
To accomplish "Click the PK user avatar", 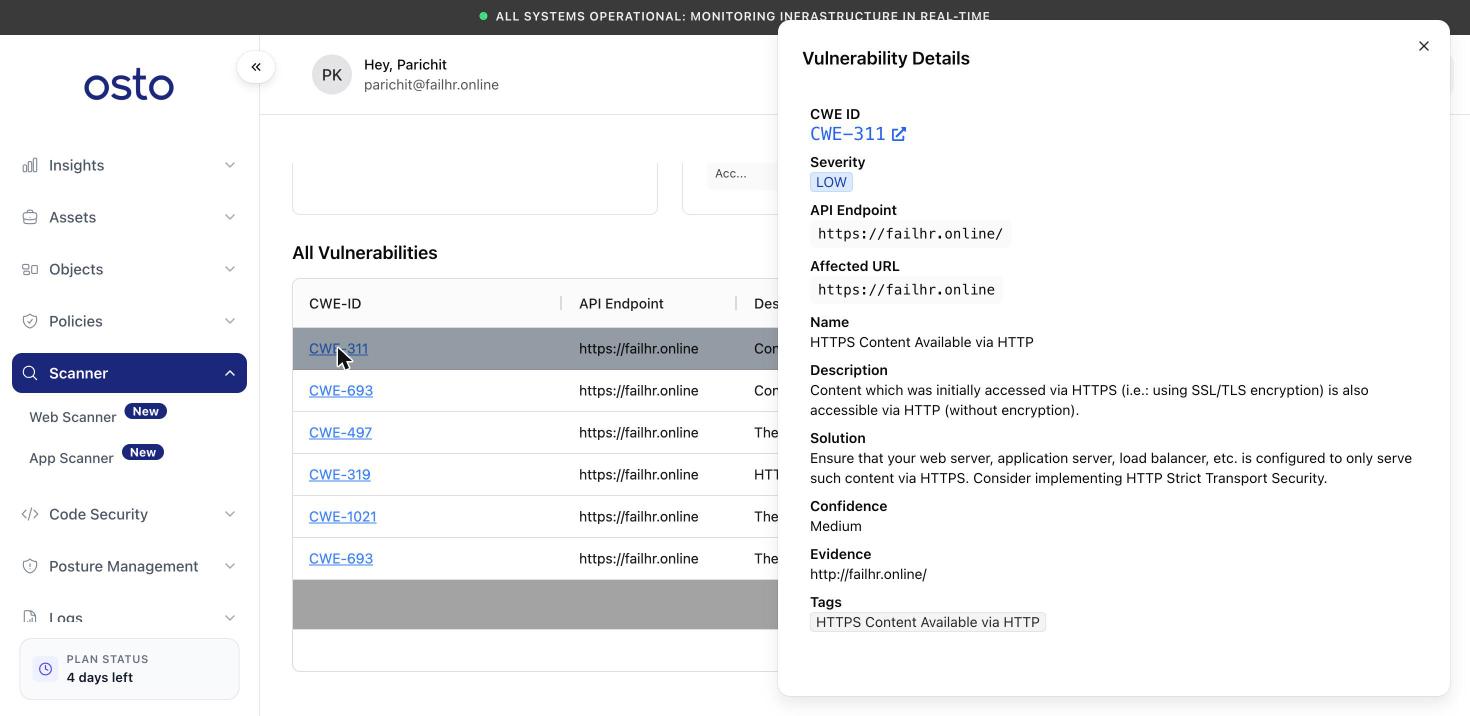I will click(x=332, y=75).
